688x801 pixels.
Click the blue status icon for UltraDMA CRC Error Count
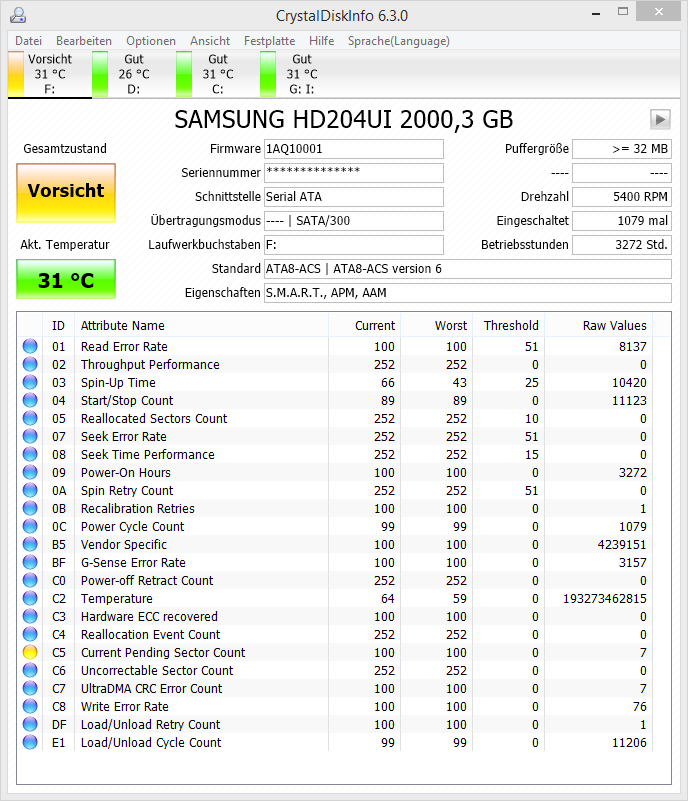30,688
